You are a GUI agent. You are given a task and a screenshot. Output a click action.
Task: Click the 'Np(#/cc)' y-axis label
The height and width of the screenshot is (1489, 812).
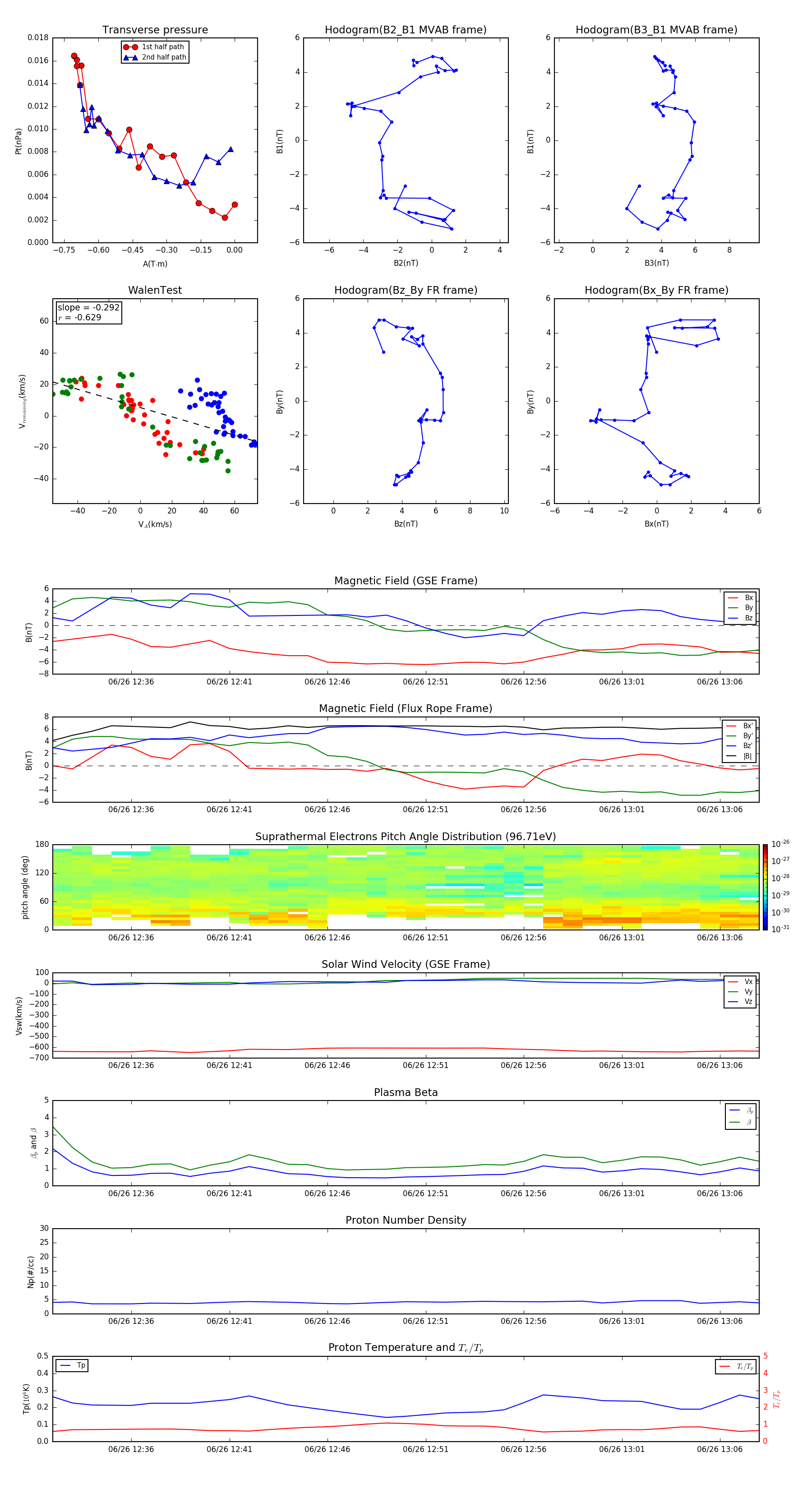coord(31,1272)
